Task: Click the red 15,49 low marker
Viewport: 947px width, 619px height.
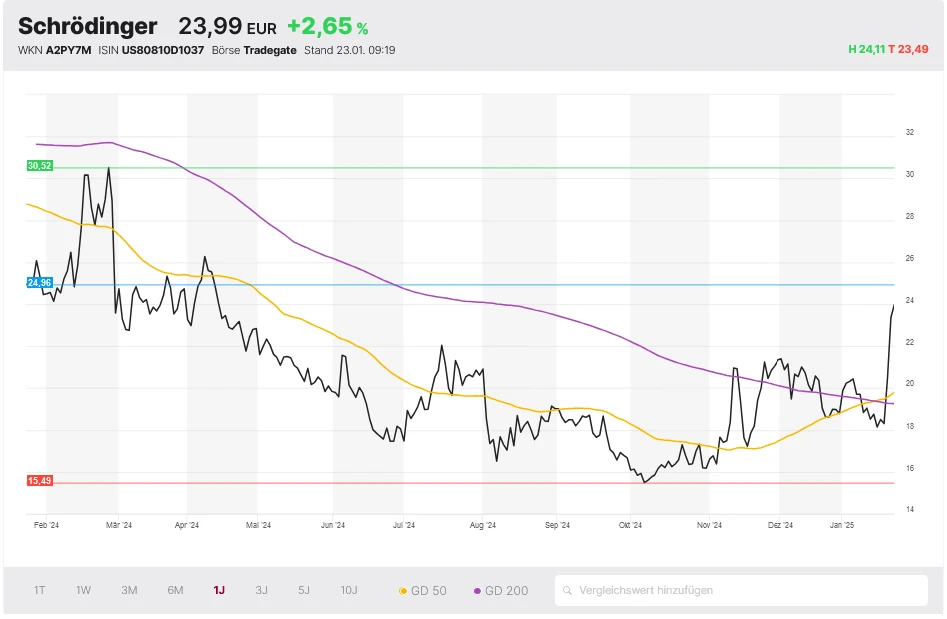Action: [40, 481]
